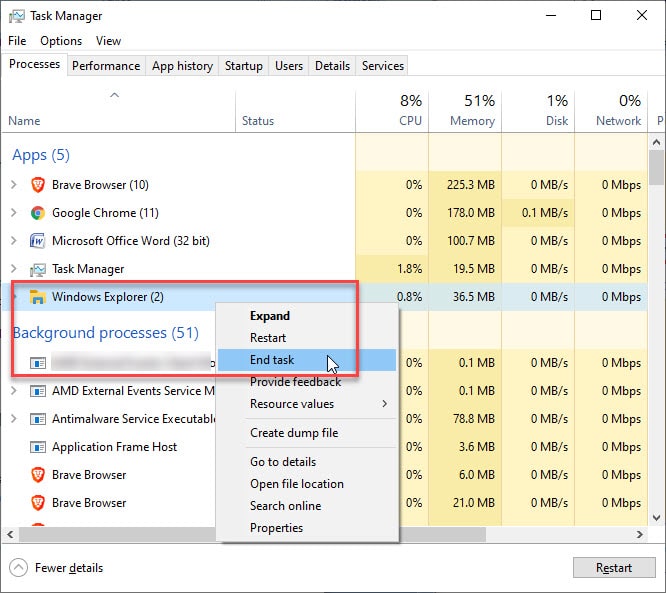Expand Antimalware Service Executable row

click(x=14, y=419)
